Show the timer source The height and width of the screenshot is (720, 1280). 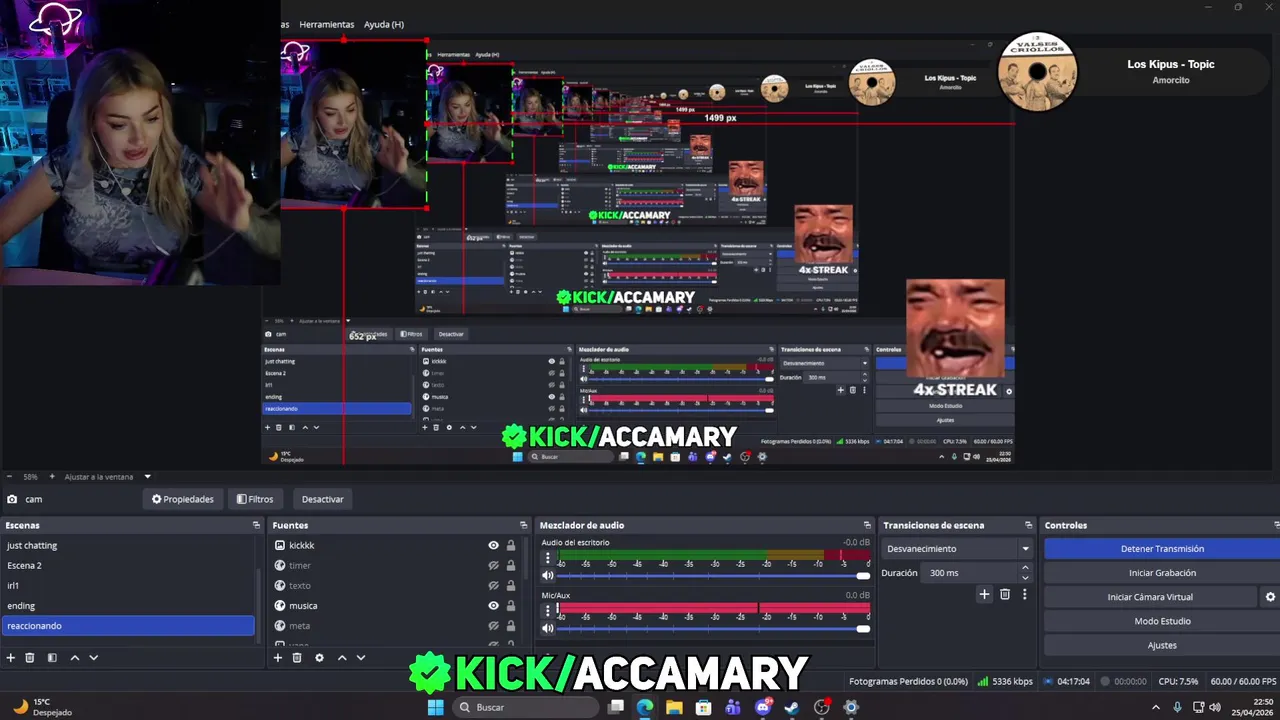coord(493,566)
